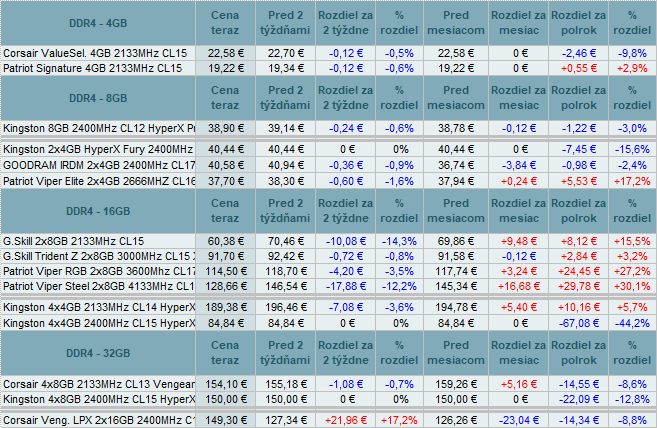Viewport: 657px width, 428px height.
Task: Click Pred 2 týždňami header in DDR4 - 8GB section
Action: click(285, 98)
